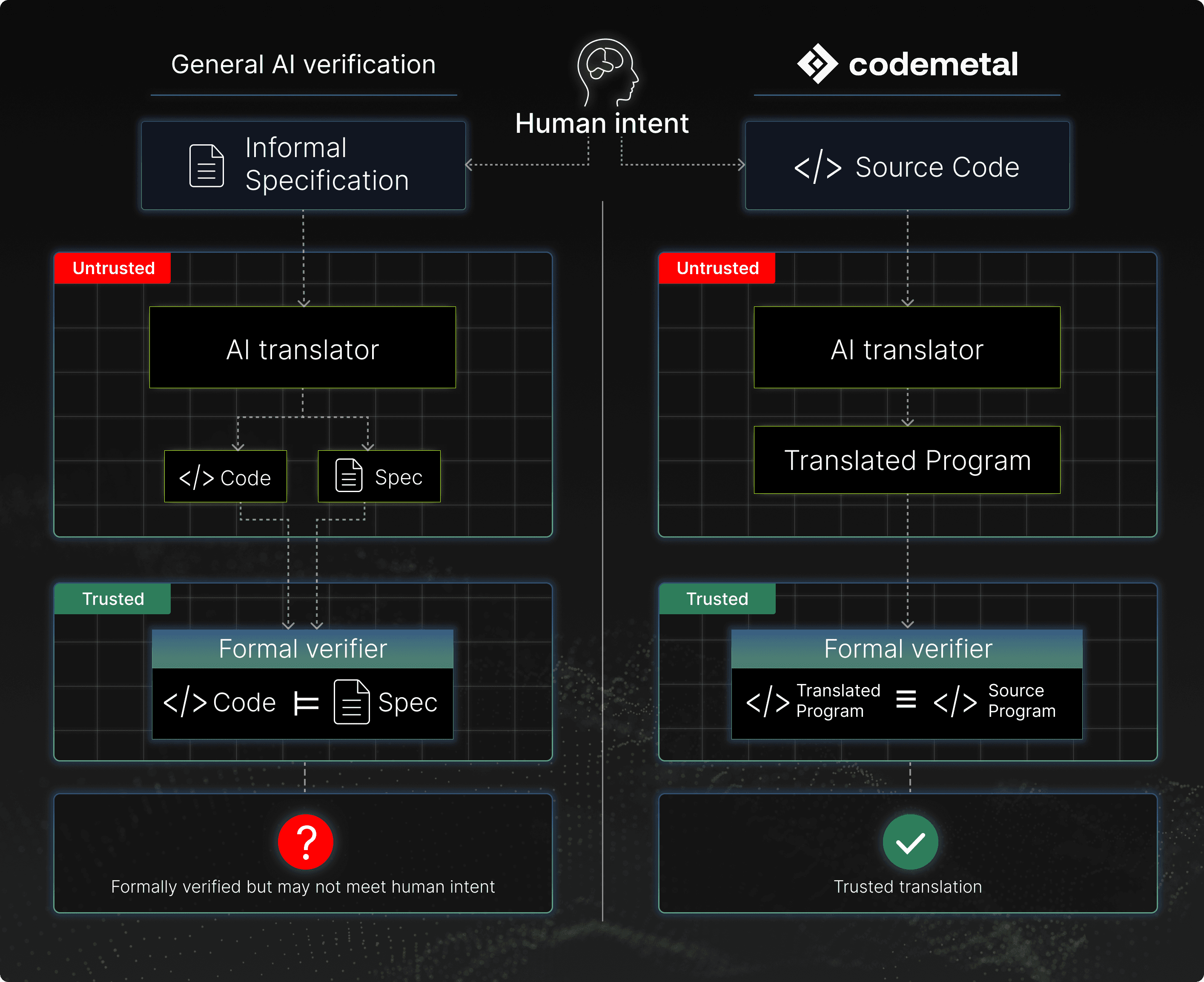Select the Source Code box
Screen dimensions: 1204x982
click(x=908, y=165)
